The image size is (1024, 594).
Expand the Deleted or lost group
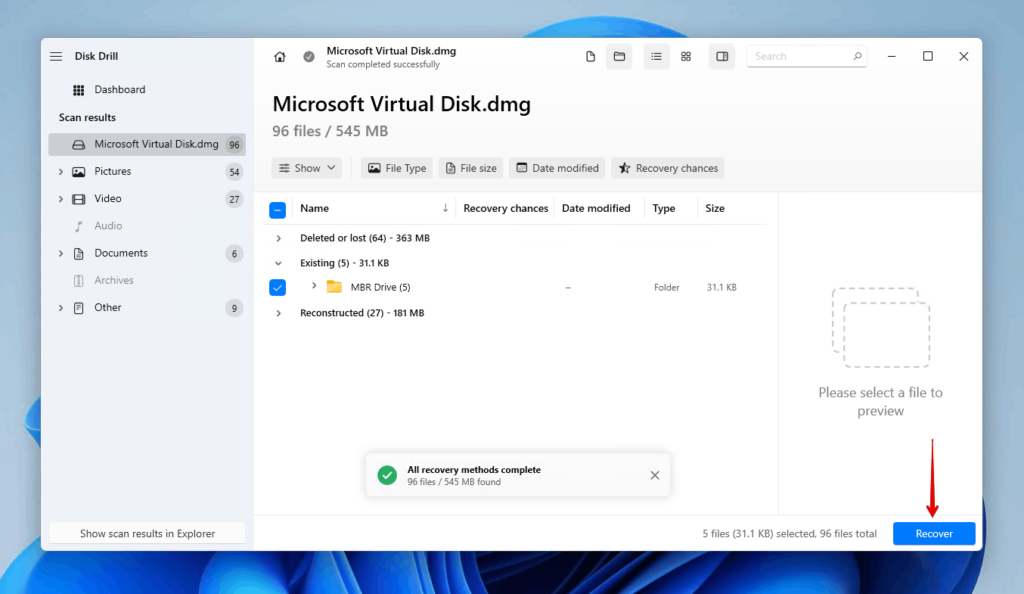click(279, 238)
